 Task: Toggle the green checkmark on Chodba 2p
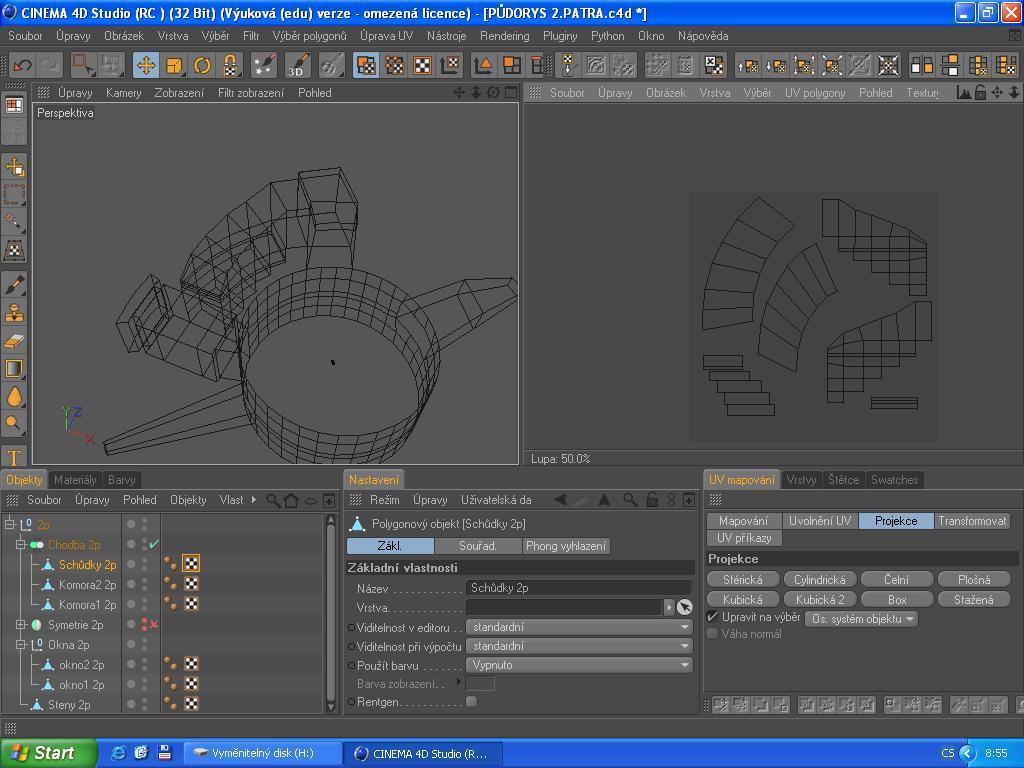[154, 544]
